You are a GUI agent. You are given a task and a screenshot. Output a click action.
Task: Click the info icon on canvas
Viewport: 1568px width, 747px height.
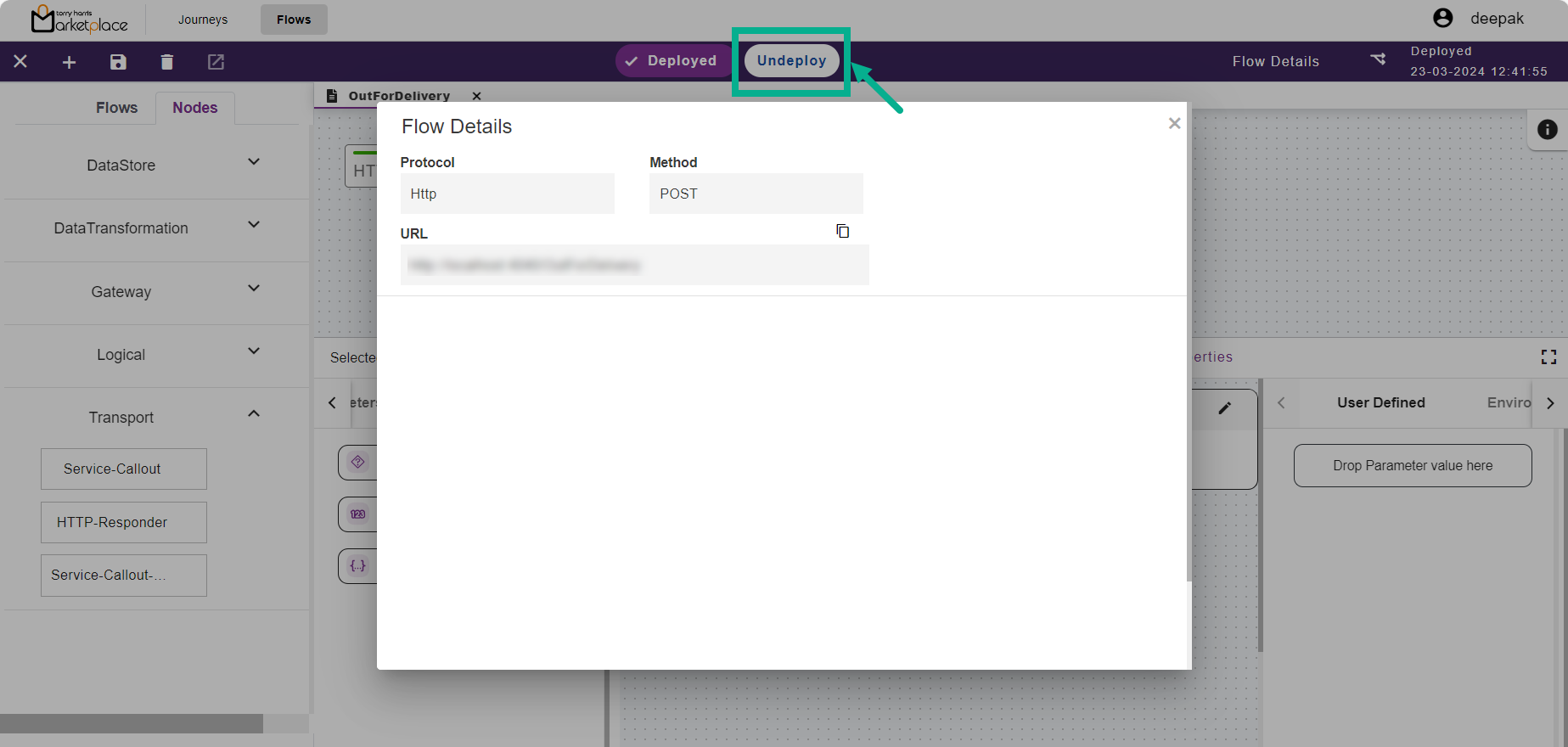click(x=1547, y=129)
